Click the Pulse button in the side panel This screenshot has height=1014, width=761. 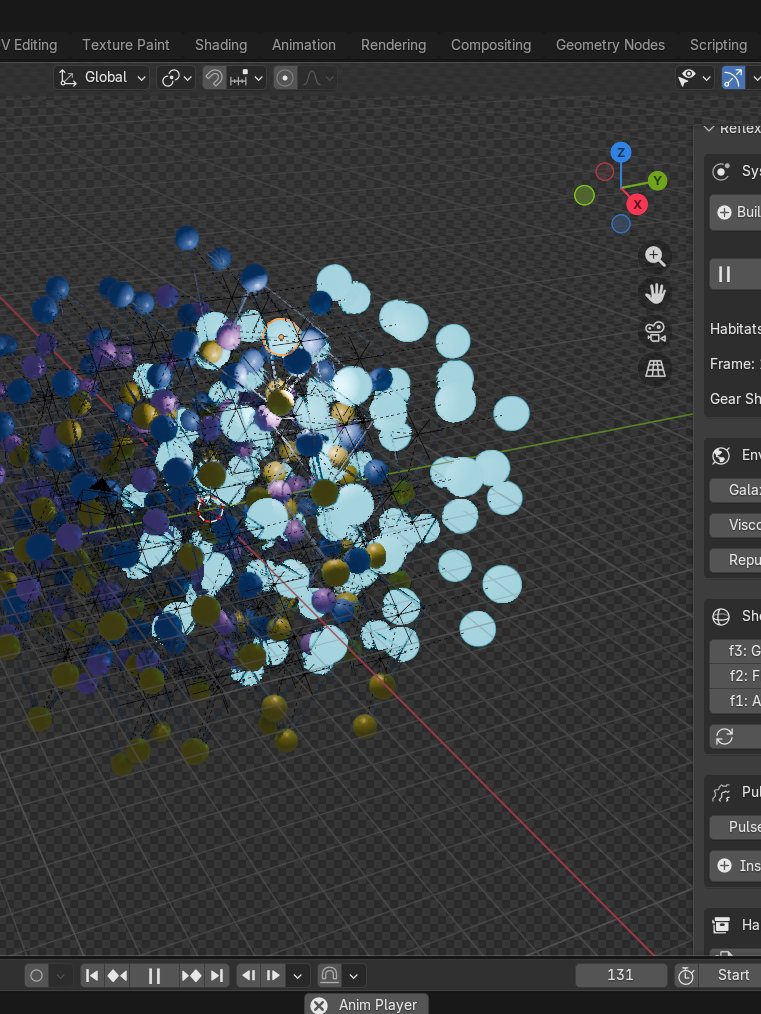coord(736,827)
